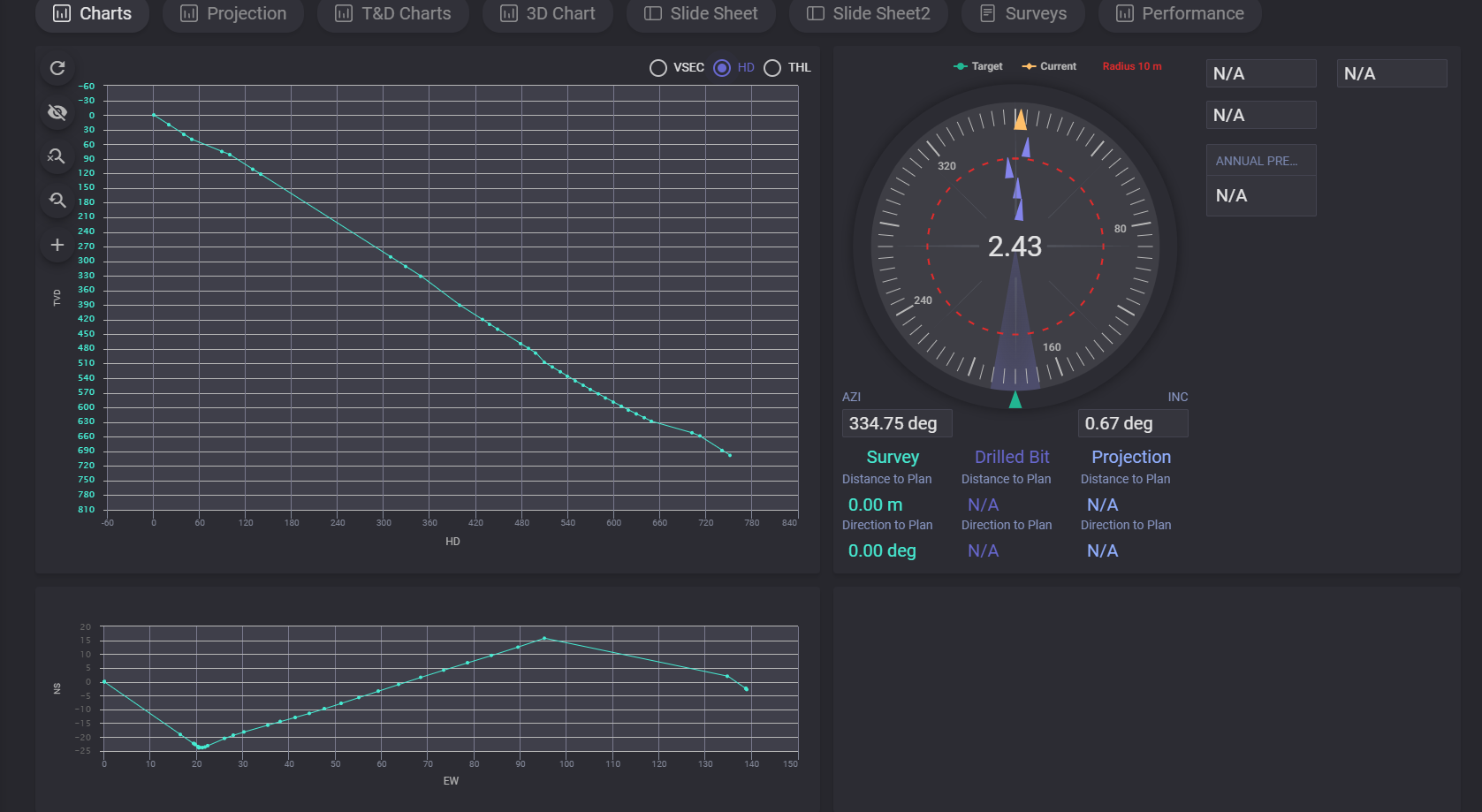This screenshot has height=812, width=1482.
Task: Go to the 3D Chart tab
Action: click(x=548, y=14)
